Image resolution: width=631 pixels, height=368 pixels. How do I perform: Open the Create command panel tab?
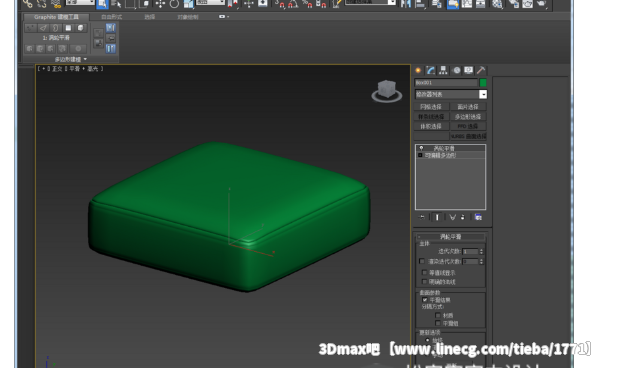(418, 70)
